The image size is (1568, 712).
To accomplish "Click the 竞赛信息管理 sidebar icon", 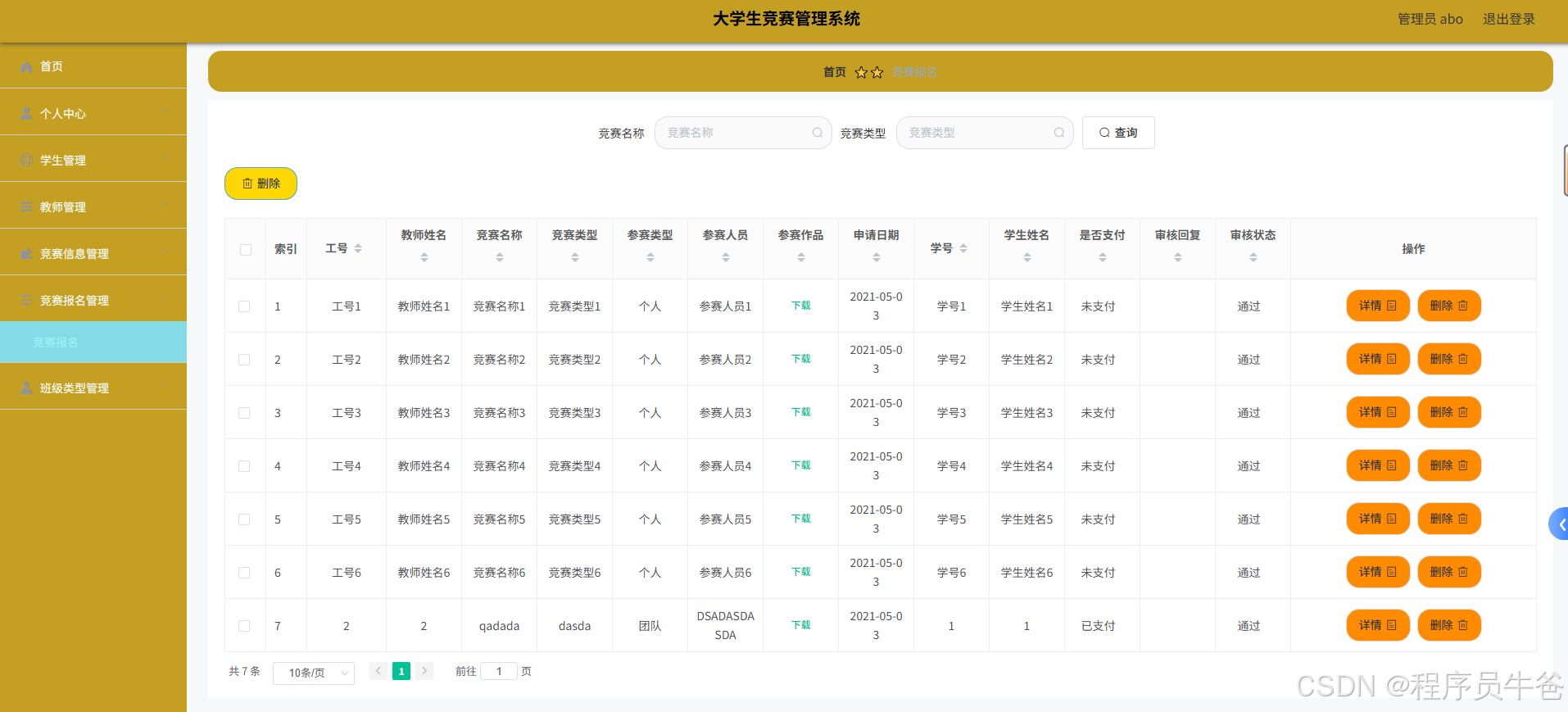I will click(x=26, y=254).
